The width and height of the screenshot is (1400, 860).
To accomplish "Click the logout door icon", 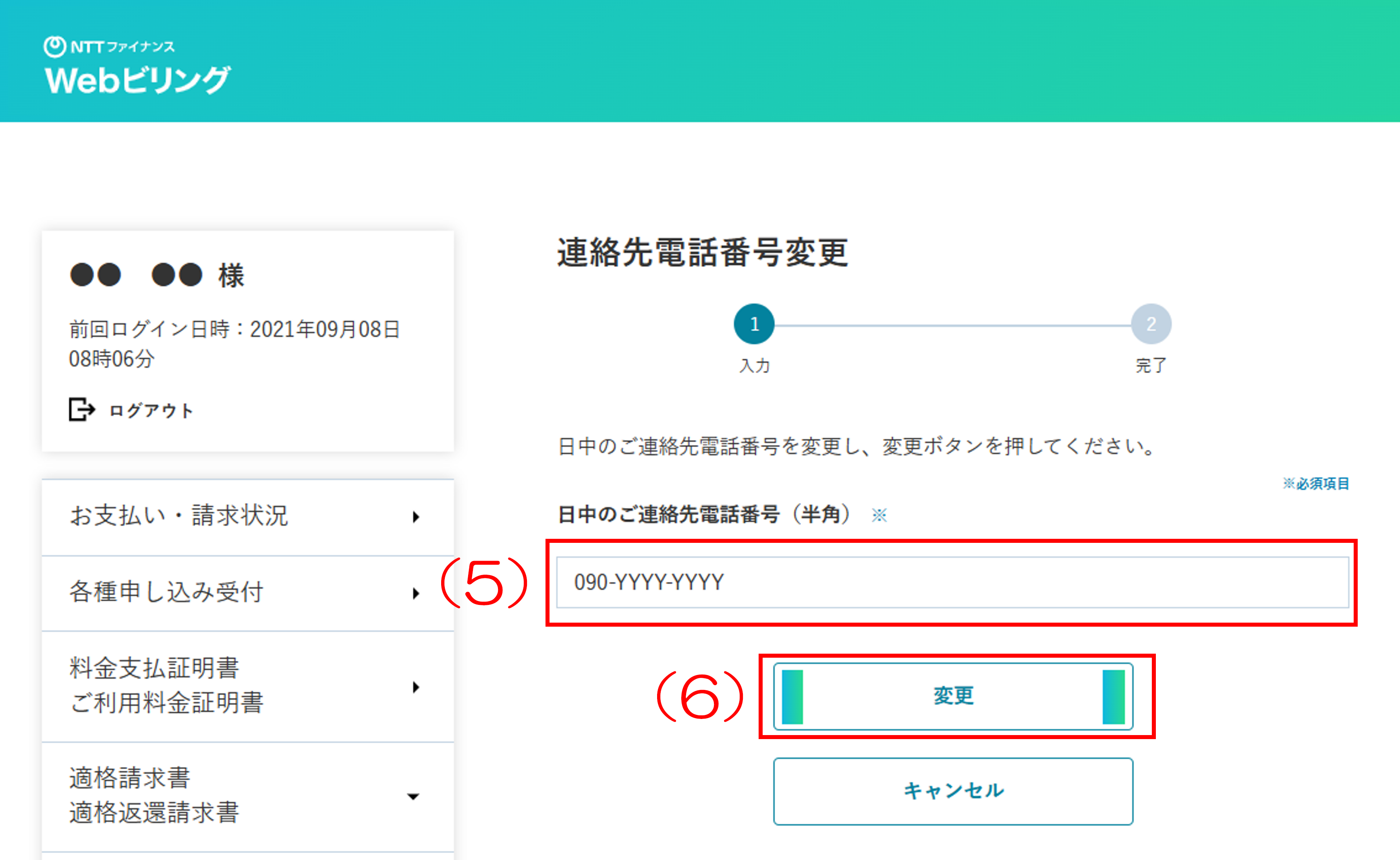I will tap(82, 409).
